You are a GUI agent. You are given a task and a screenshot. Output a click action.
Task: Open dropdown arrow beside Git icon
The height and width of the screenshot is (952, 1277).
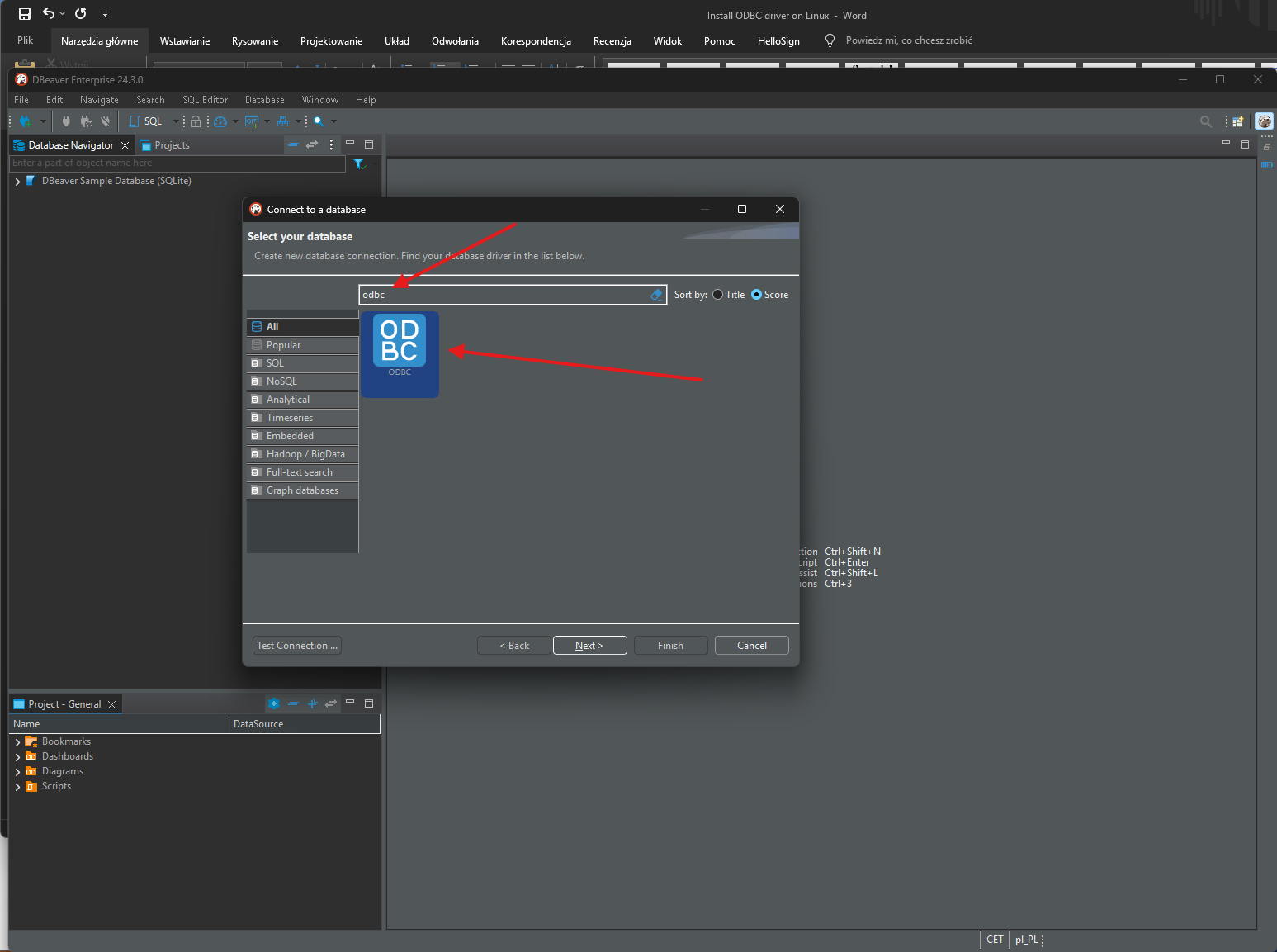(x=267, y=121)
